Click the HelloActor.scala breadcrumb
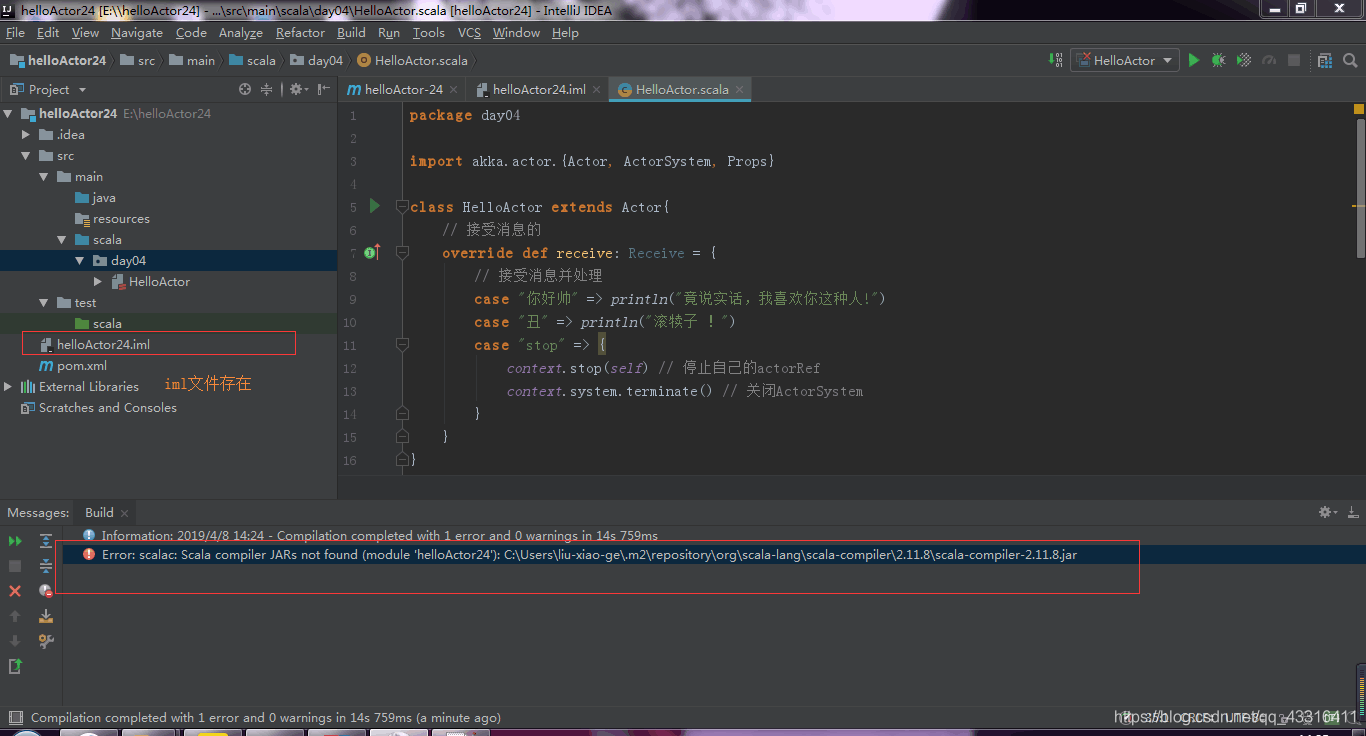 point(412,60)
